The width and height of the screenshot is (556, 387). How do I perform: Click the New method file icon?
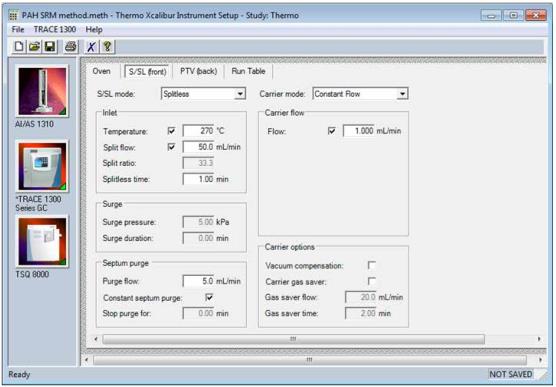19,46
